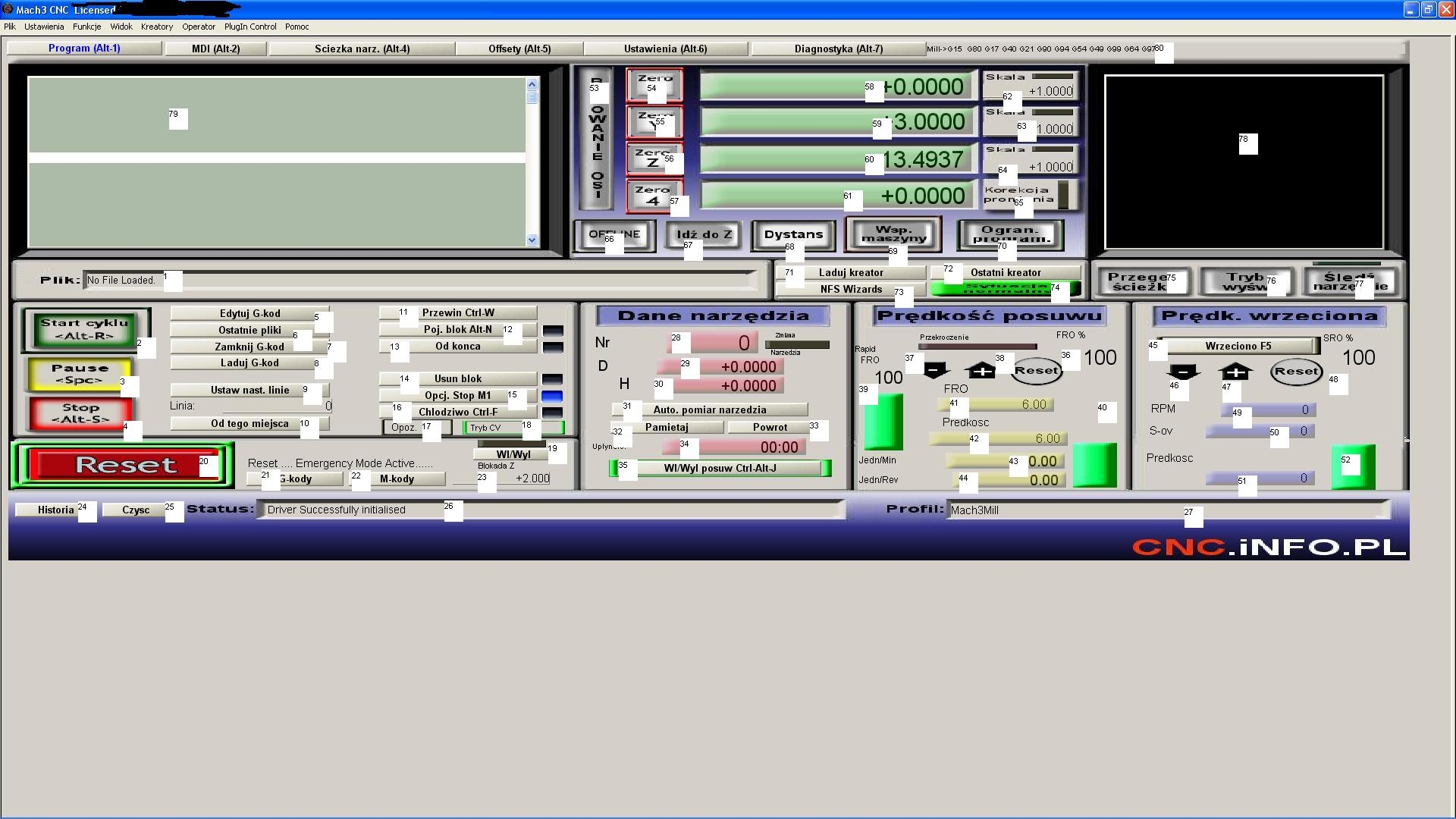The image size is (1456, 819).
Task: Click the Ostatni kreator button
Action: (x=1006, y=272)
